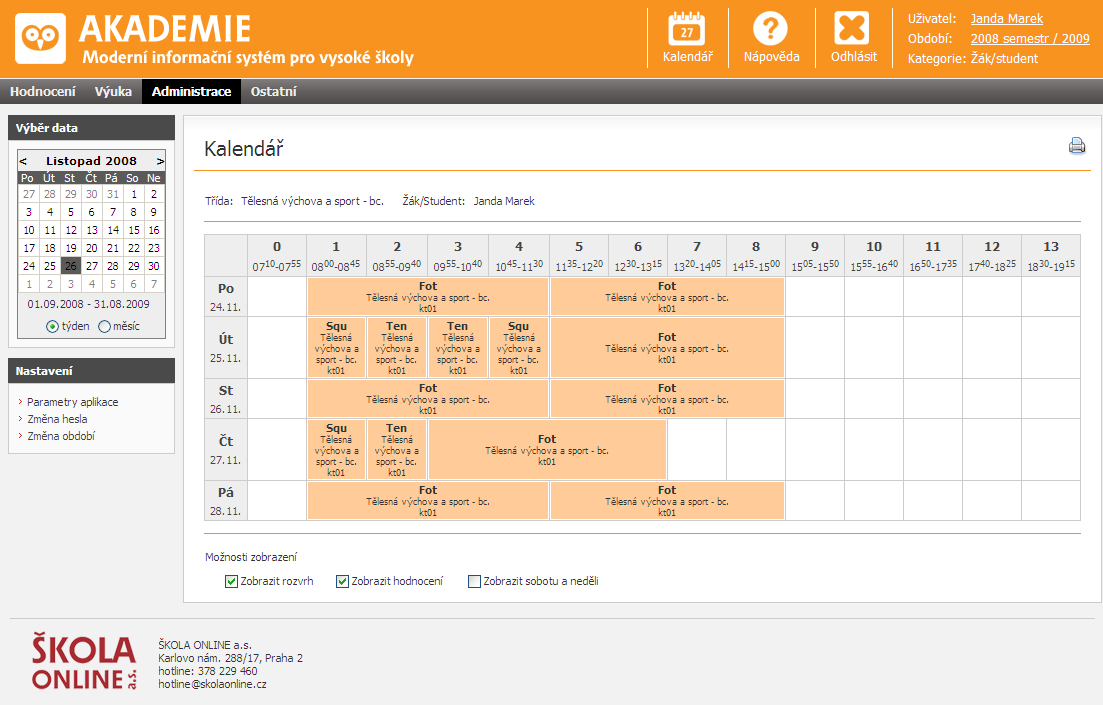Image resolution: width=1103 pixels, height=705 pixels.
Task: Click Tuesday's first Squ lesson block
Action: pyautogui.click(x=336, y=348)
